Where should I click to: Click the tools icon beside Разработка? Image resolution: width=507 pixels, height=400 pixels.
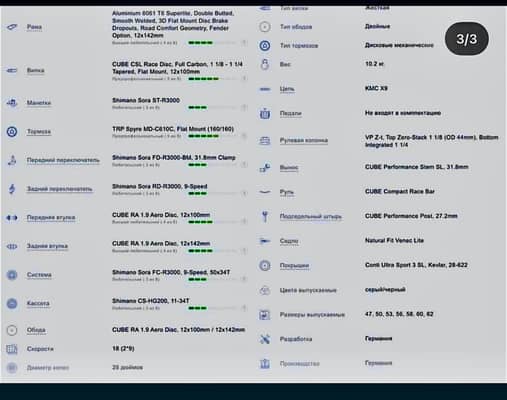click(265, 339)
